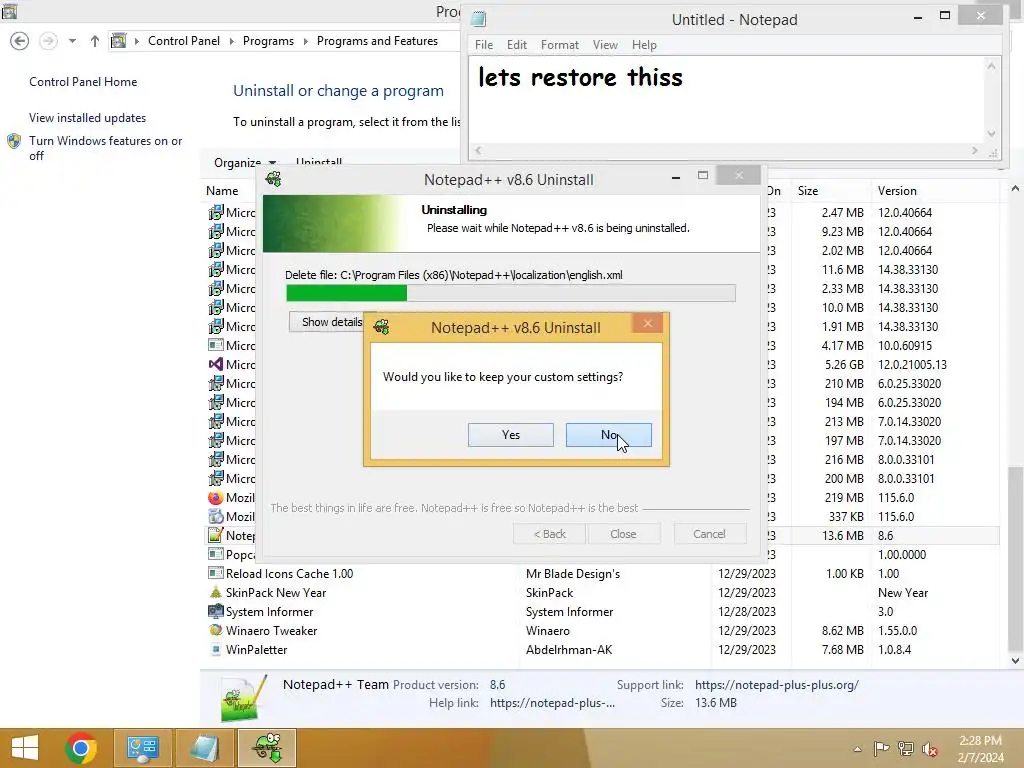1024x768 pixels.
Task: Click the System Informer list icon
Action: tap(216, 611)
